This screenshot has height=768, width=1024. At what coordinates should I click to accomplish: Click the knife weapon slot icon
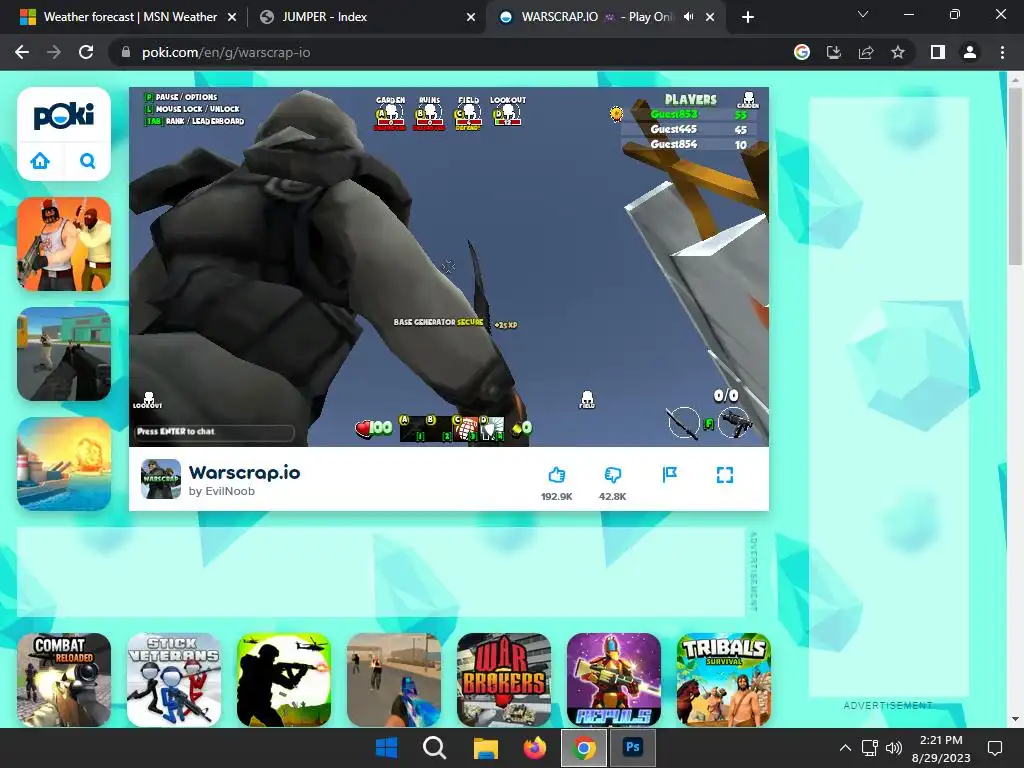coord(683,423)
